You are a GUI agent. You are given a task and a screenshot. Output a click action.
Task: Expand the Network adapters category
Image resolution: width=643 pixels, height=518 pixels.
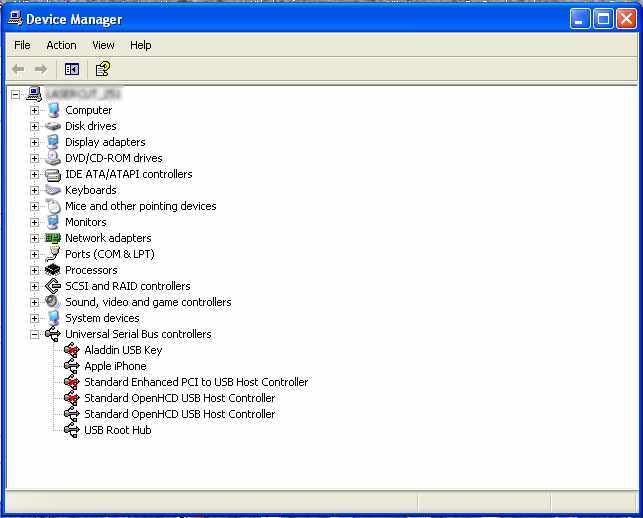coord(34,239)
